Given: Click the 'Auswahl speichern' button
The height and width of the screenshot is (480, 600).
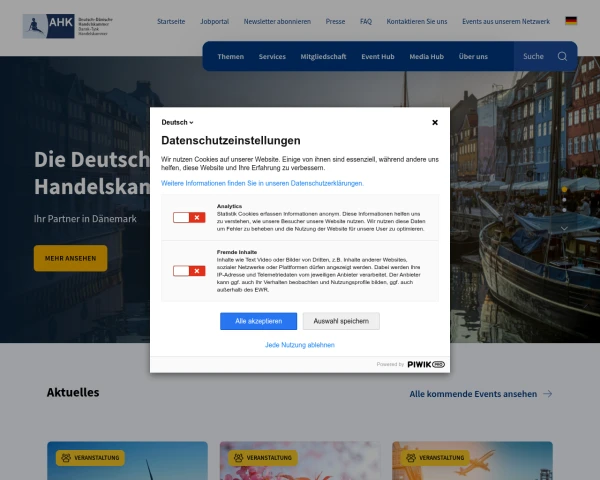Looking at the screenshot, I should (x=341, y=321).
